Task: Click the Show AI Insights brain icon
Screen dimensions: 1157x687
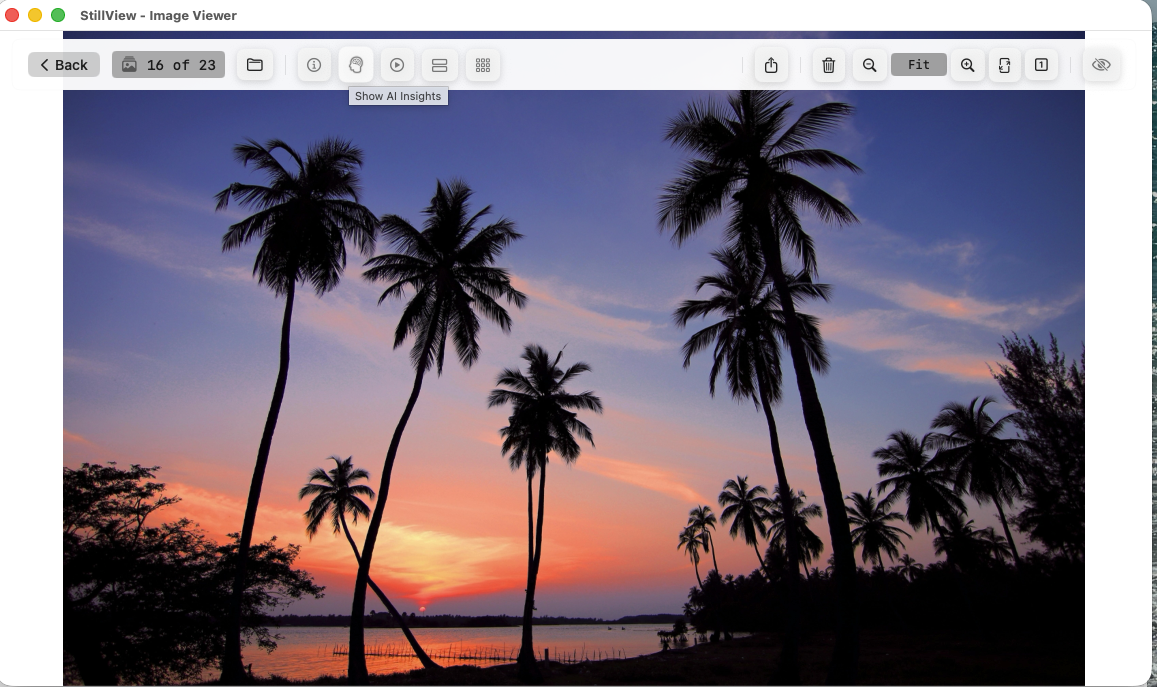Action: 356,65
